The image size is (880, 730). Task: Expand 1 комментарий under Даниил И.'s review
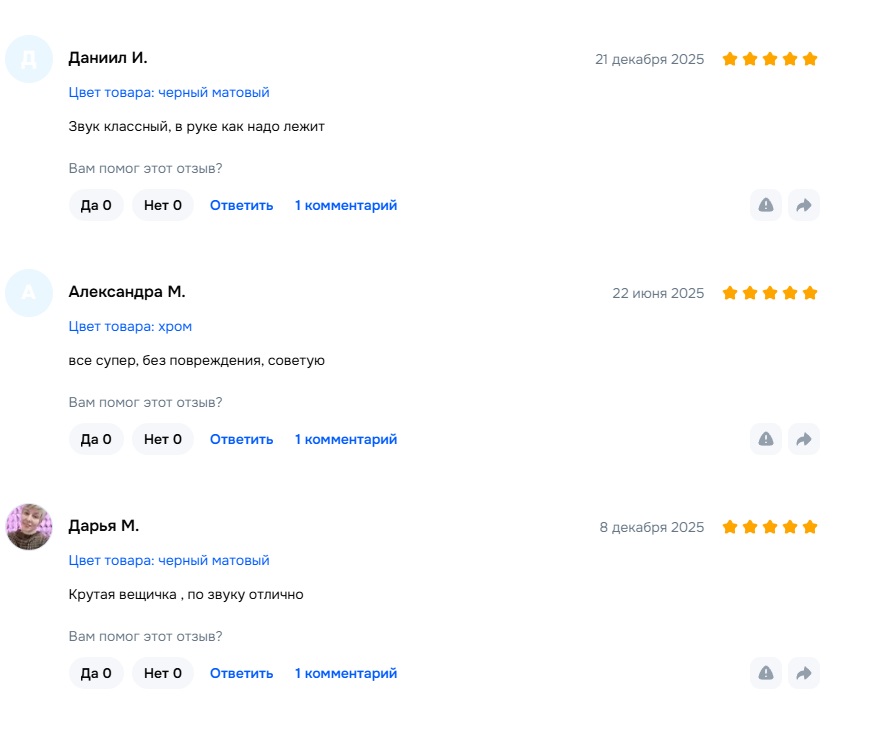coord(346,205)
